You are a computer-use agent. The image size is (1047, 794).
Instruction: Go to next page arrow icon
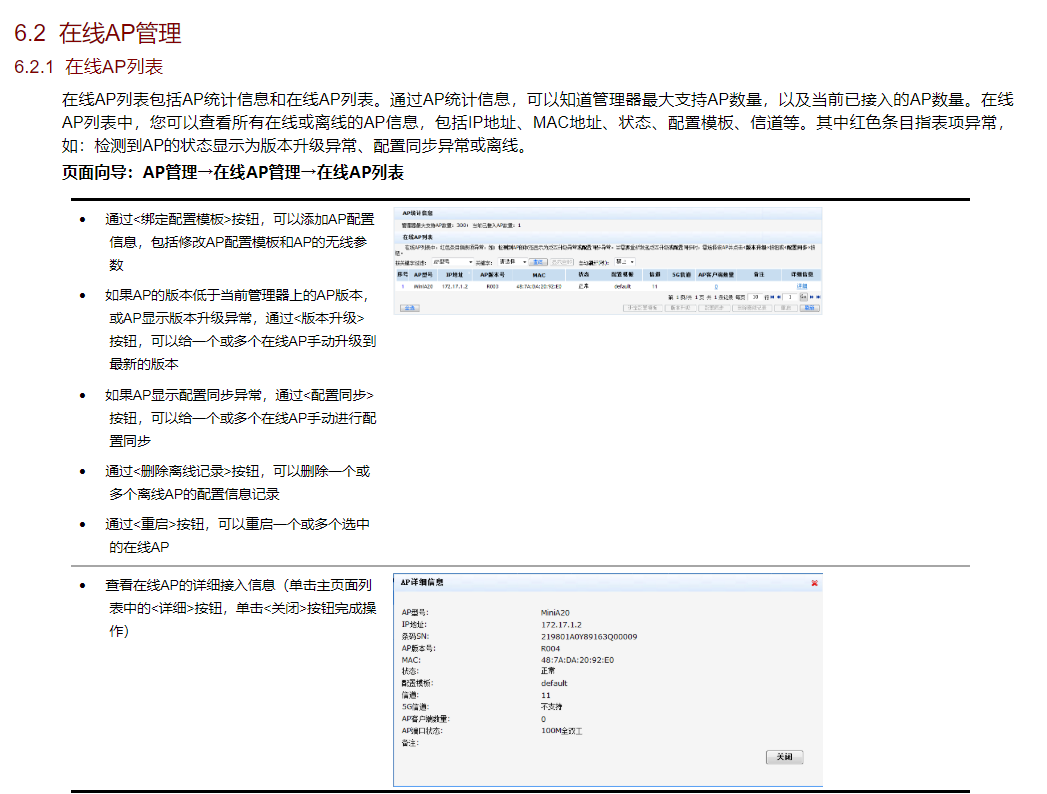point(811,297)
